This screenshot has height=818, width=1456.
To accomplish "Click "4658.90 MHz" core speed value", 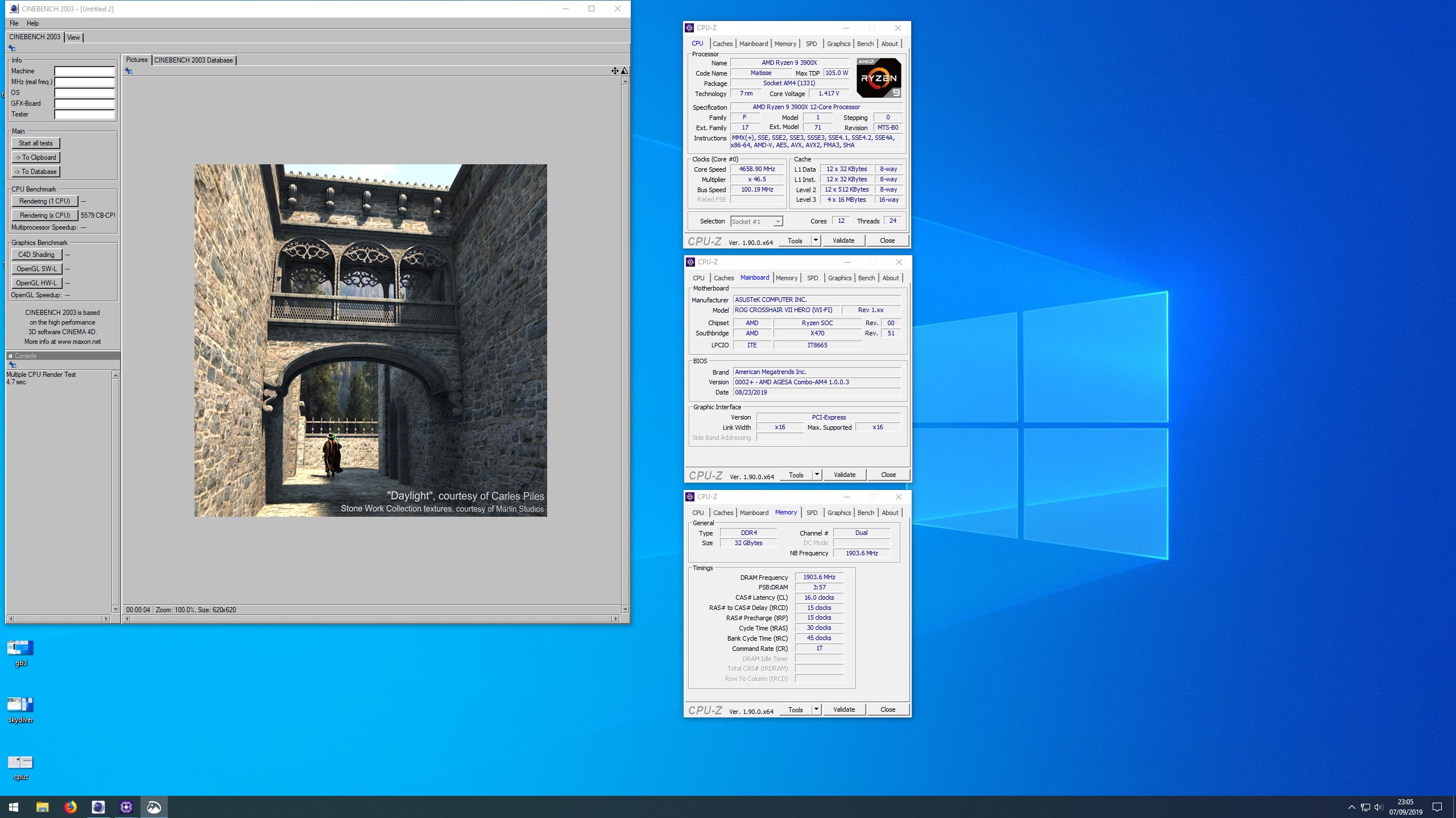I will coord(757,169).
